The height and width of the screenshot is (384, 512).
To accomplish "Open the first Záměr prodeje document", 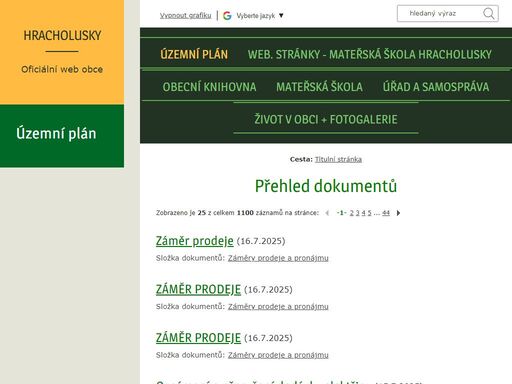I will coord(195,241).
